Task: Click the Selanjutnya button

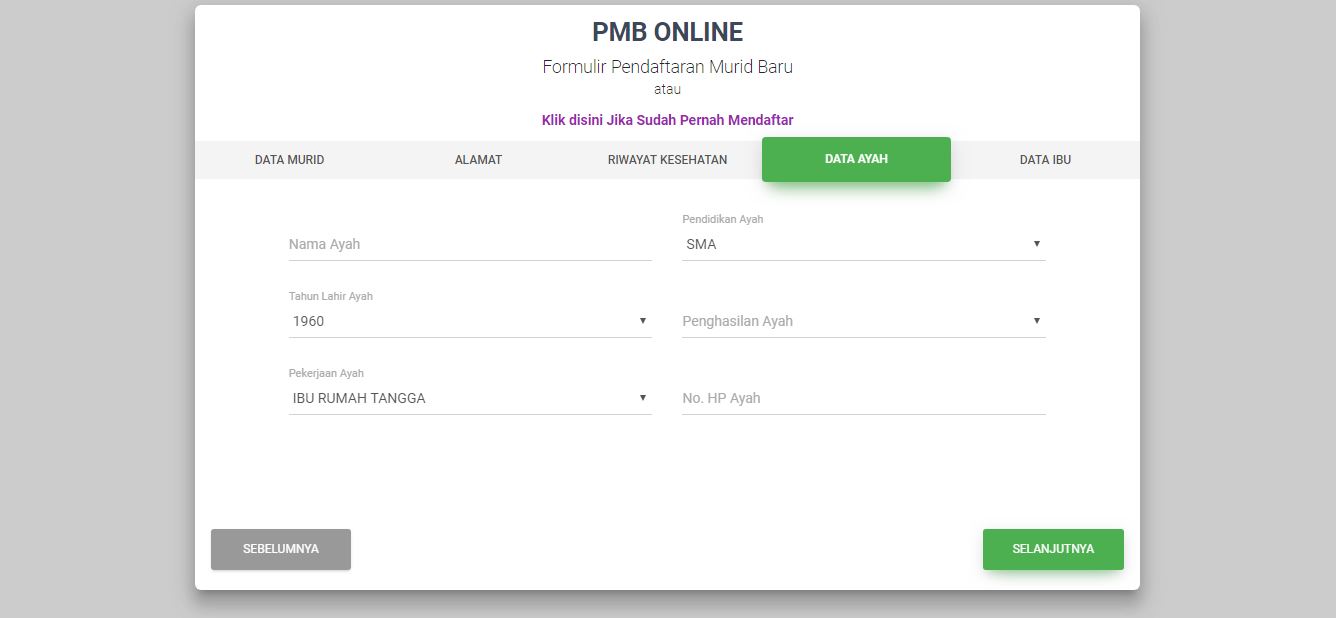Action: 1053,549
